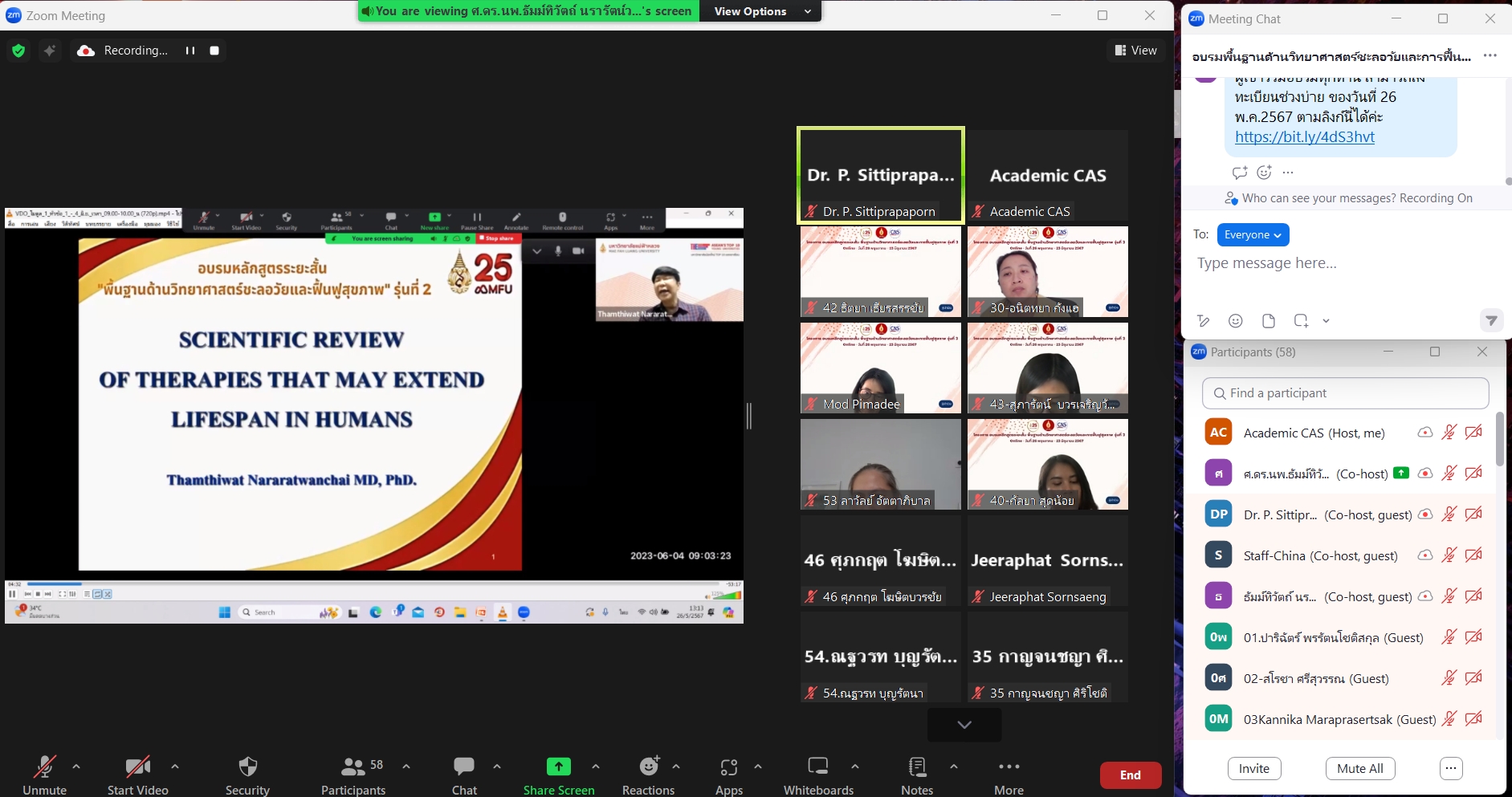Viewport: 1512px width, 797px height.
Task: Open the View layout menu
Action: 1136,51
